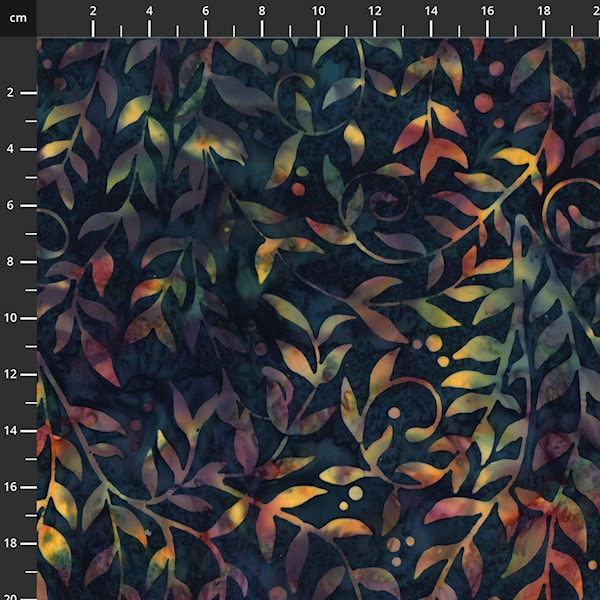This screenshot has height=600, width=600.
Task: Click the 10 mark on the top ruler
Action: (x=317, y=10)
